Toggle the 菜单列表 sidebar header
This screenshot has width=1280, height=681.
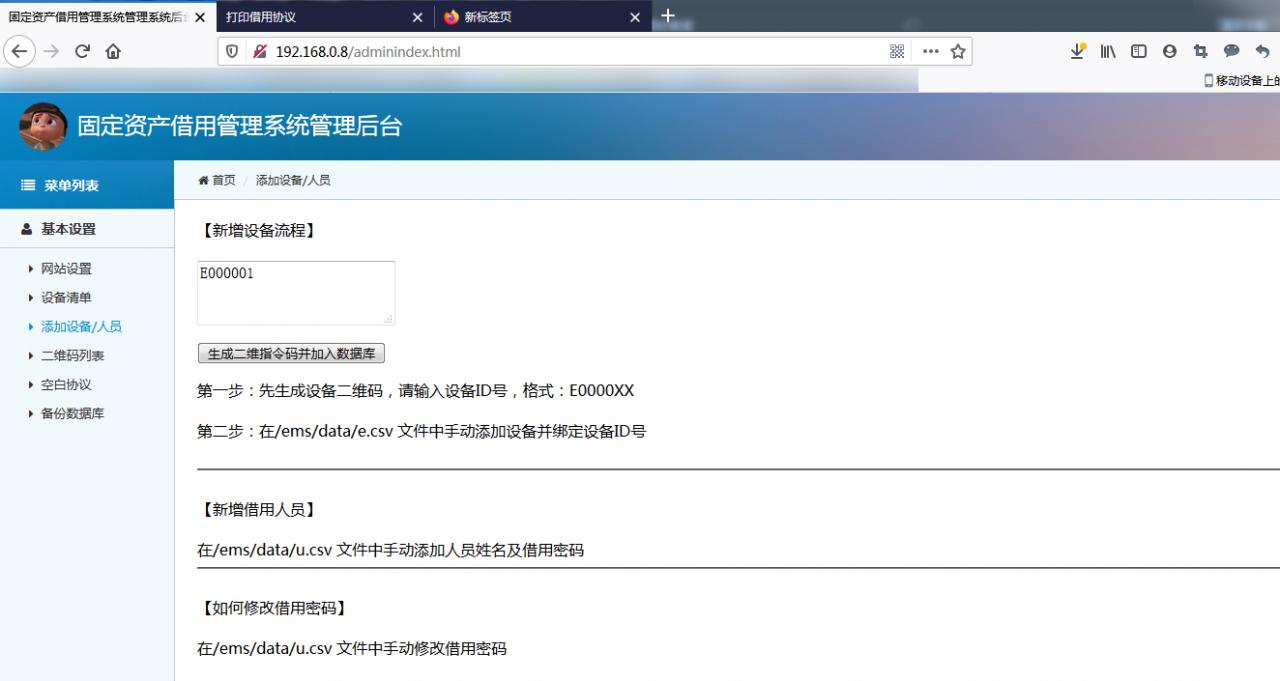point(70,185)
